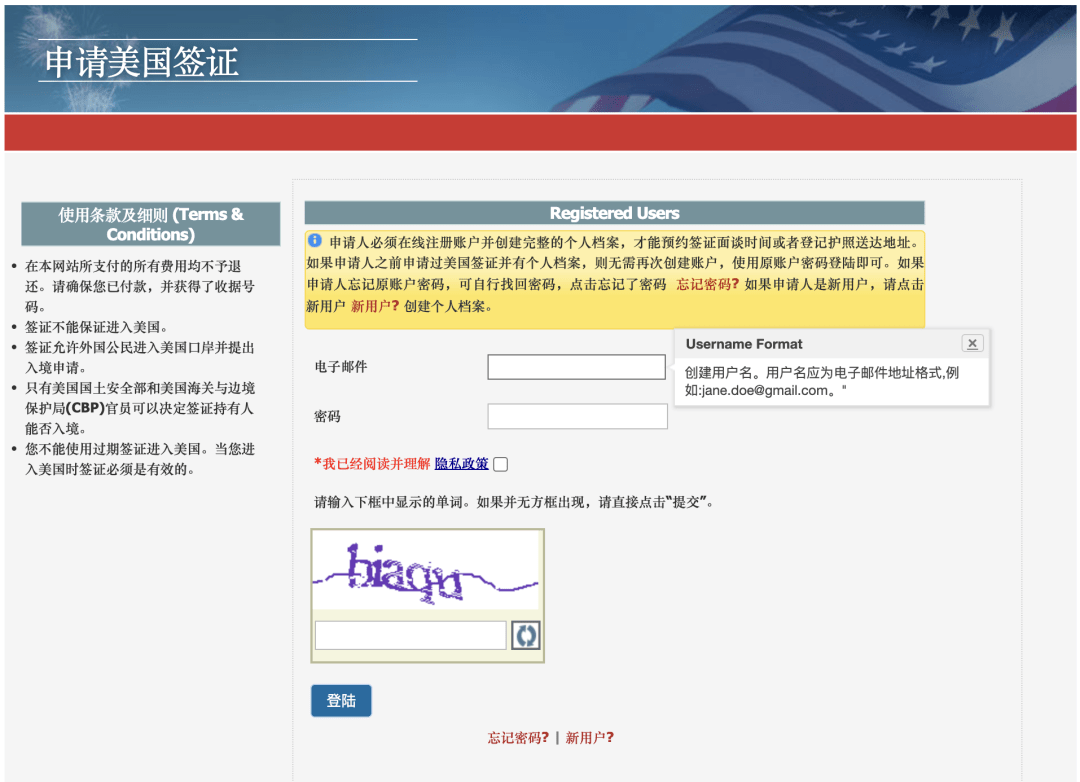This screenshot has width=1080, height=782.
Task: Click the 密码 password input field
Action: (x=577, y=416)
